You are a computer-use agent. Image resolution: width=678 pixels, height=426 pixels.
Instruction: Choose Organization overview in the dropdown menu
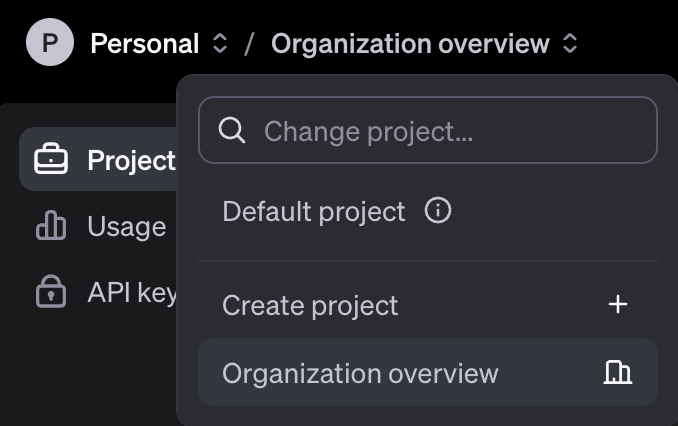pos(428,372)
